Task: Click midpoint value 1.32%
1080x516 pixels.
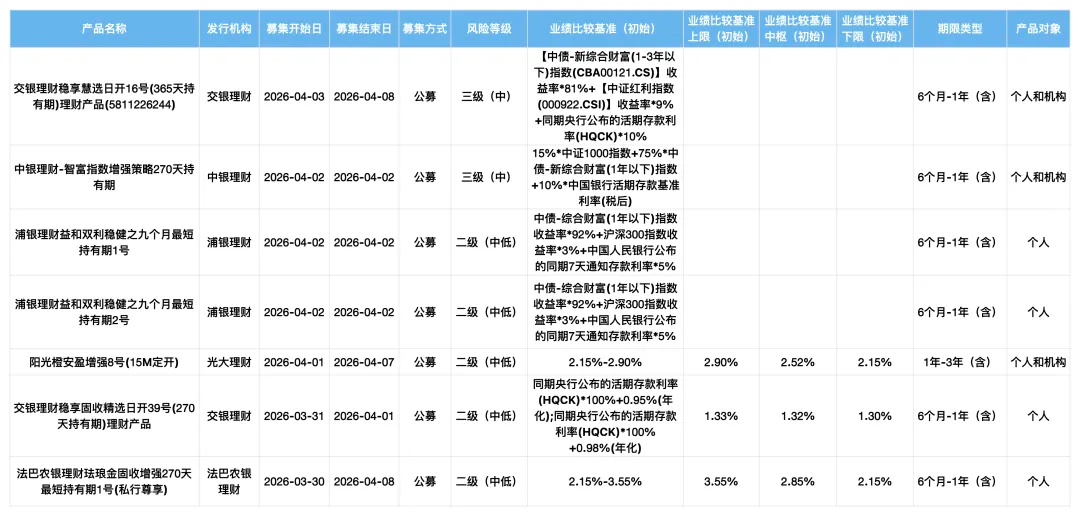Action: tap(798, 416)
